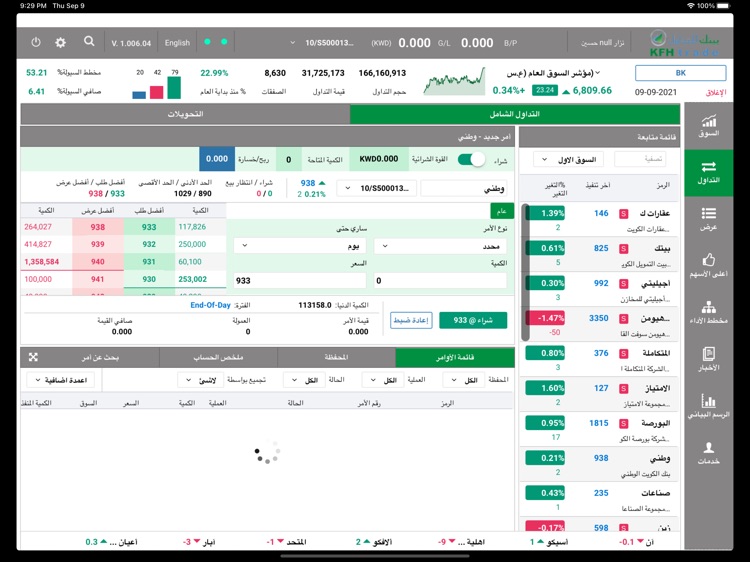Open ساري حتى validity dropdown يوم
Image resolution: width=750 pixels, height=562 pixels.
tap(300, 246)
